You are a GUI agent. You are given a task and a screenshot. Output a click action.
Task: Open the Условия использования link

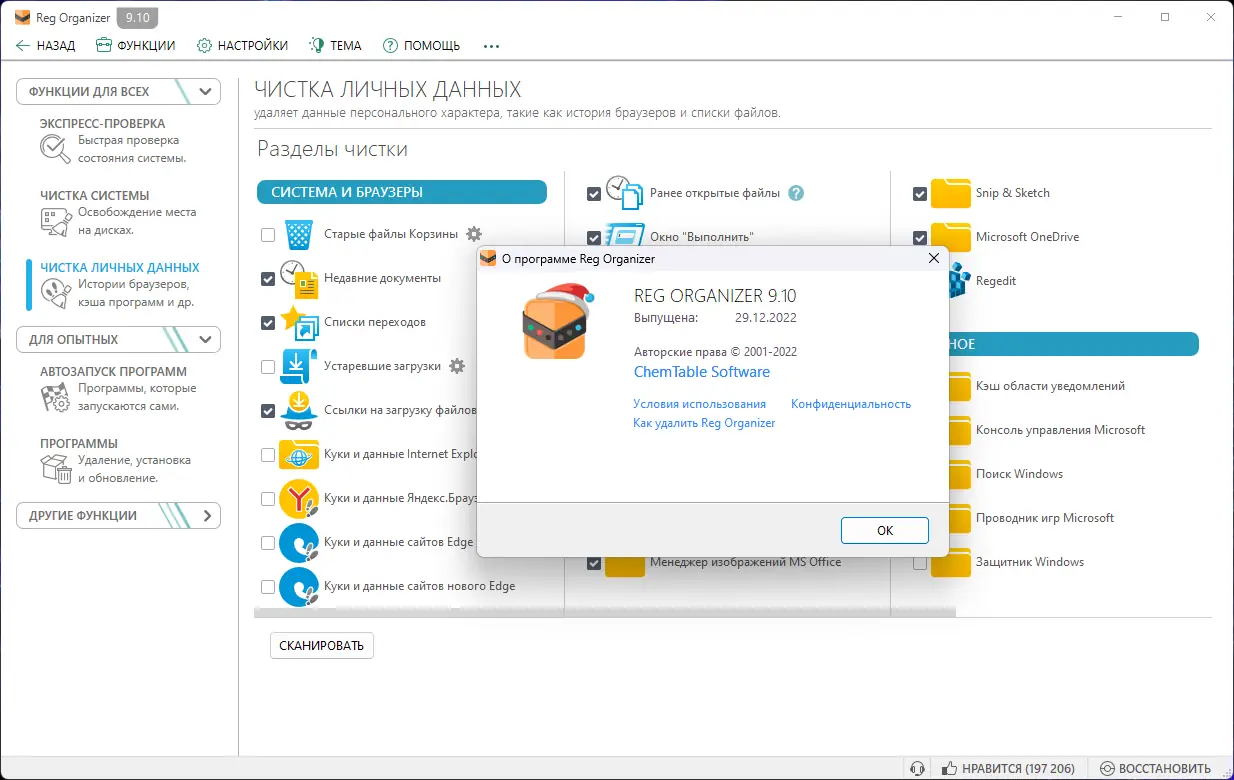click(700, 404)
